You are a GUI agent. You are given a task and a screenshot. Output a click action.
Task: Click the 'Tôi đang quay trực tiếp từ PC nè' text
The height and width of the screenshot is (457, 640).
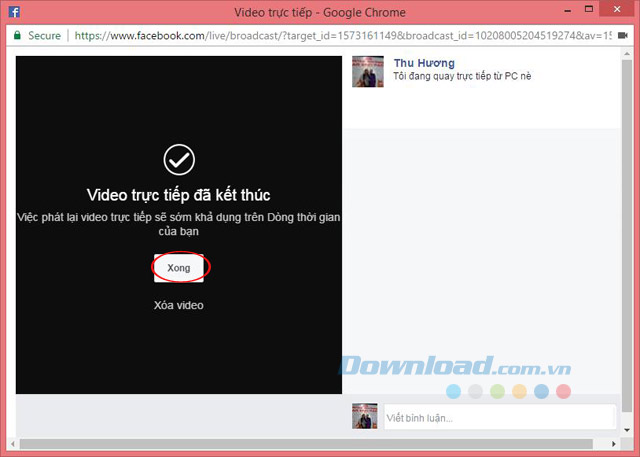point(462,76)
